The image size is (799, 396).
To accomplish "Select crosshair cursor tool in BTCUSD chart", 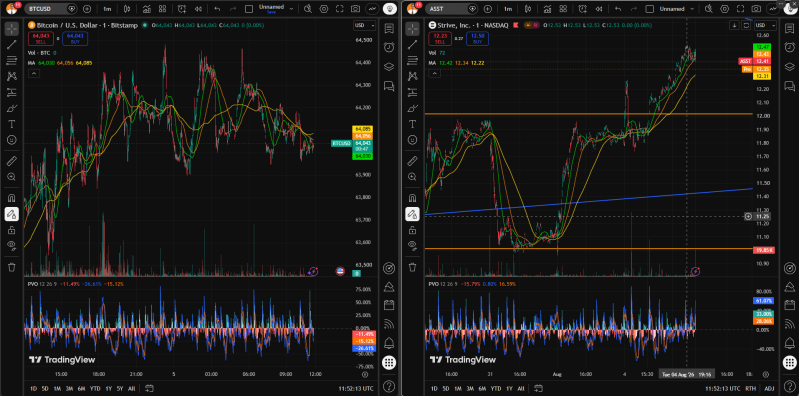I will 12,29.
